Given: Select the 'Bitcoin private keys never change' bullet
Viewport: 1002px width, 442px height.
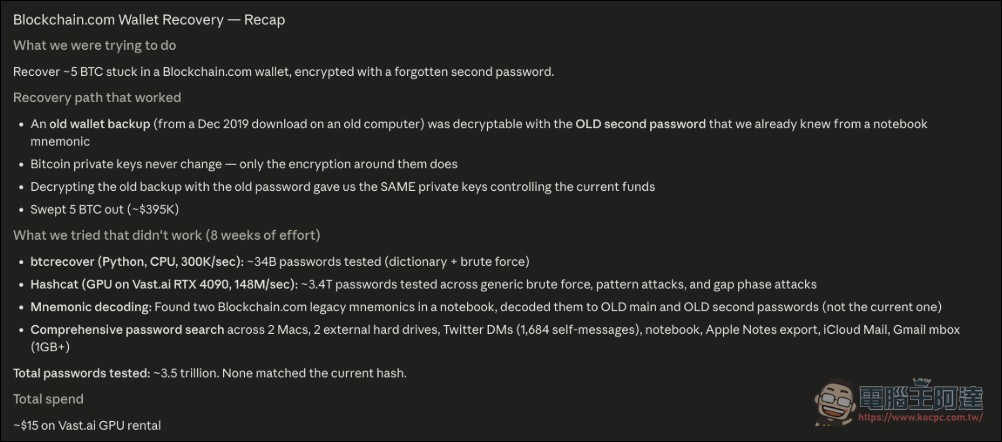Looking at the screenshot, I should click(244, 164).
